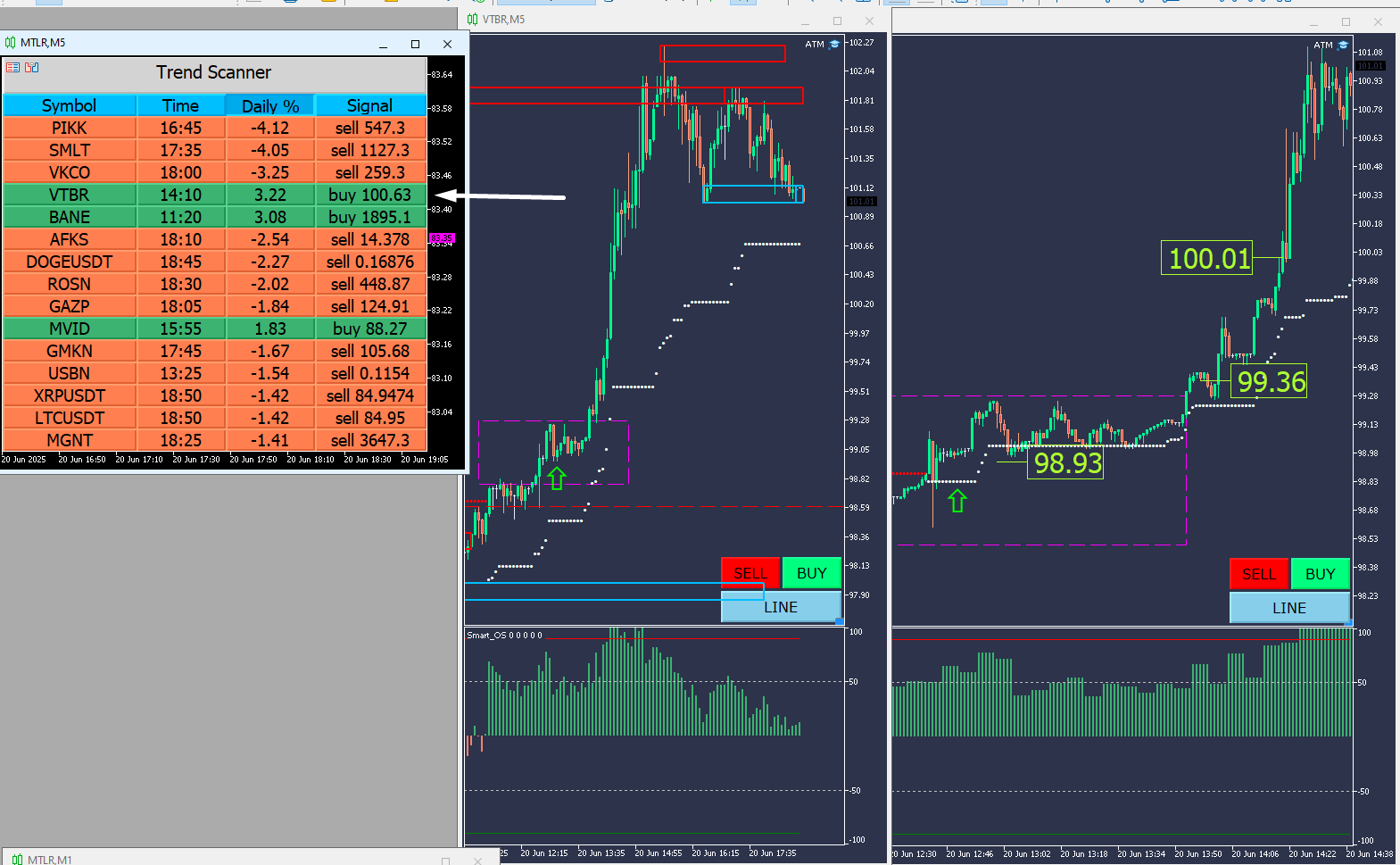1400x865 pixels.
Task: Open VKCO symbol from scanner
Action: [70, 172]
